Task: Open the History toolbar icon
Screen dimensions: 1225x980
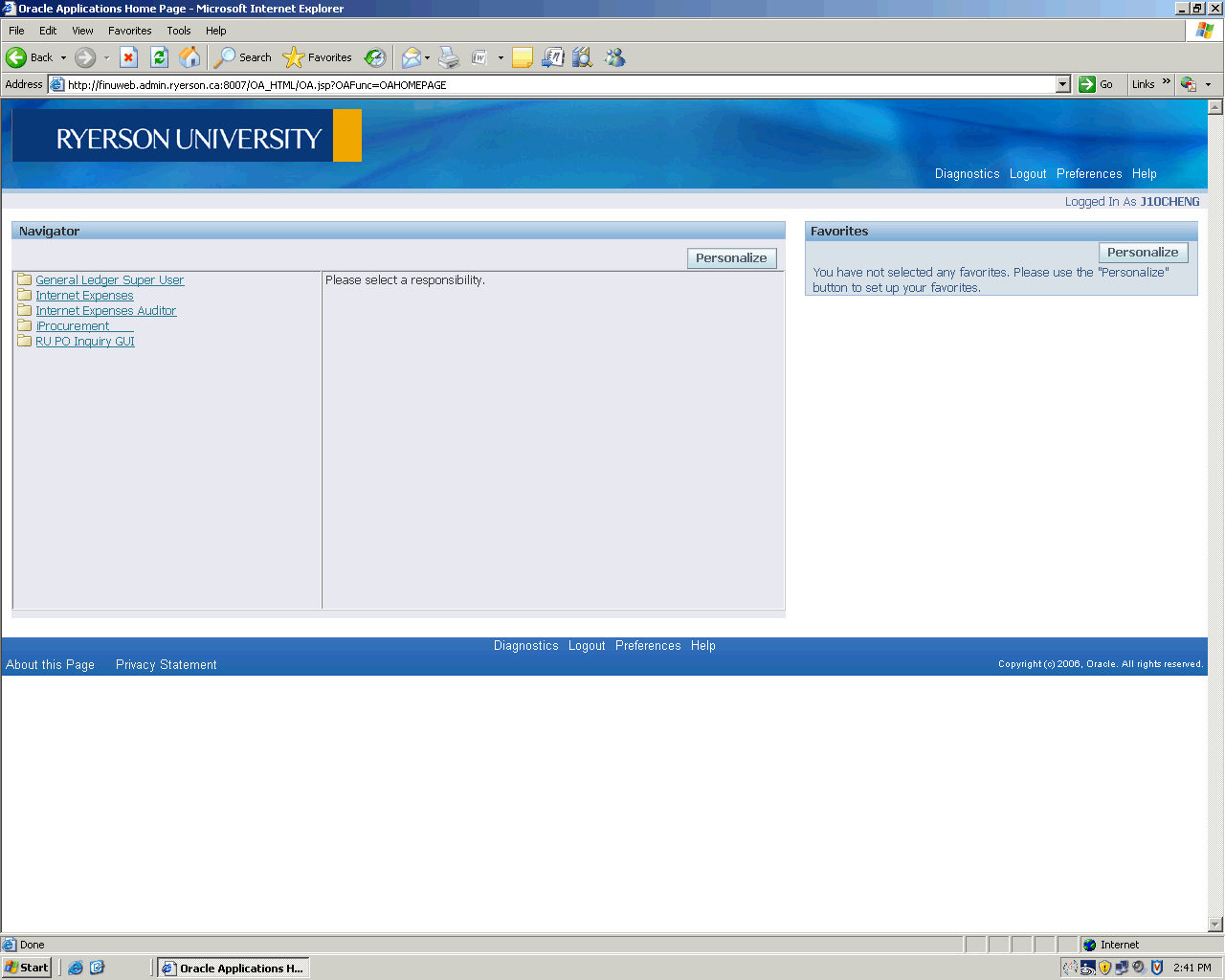Action: click(375, 57)
